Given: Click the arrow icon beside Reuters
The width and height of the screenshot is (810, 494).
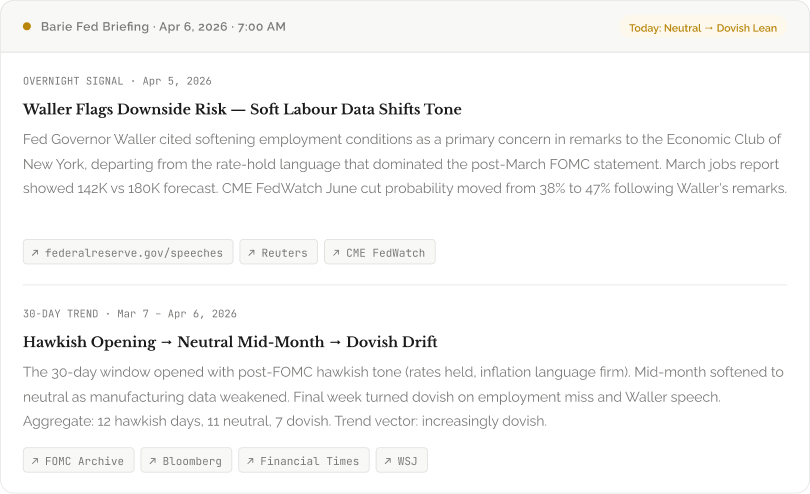Looking at the screenshot, I should (252, 253).
